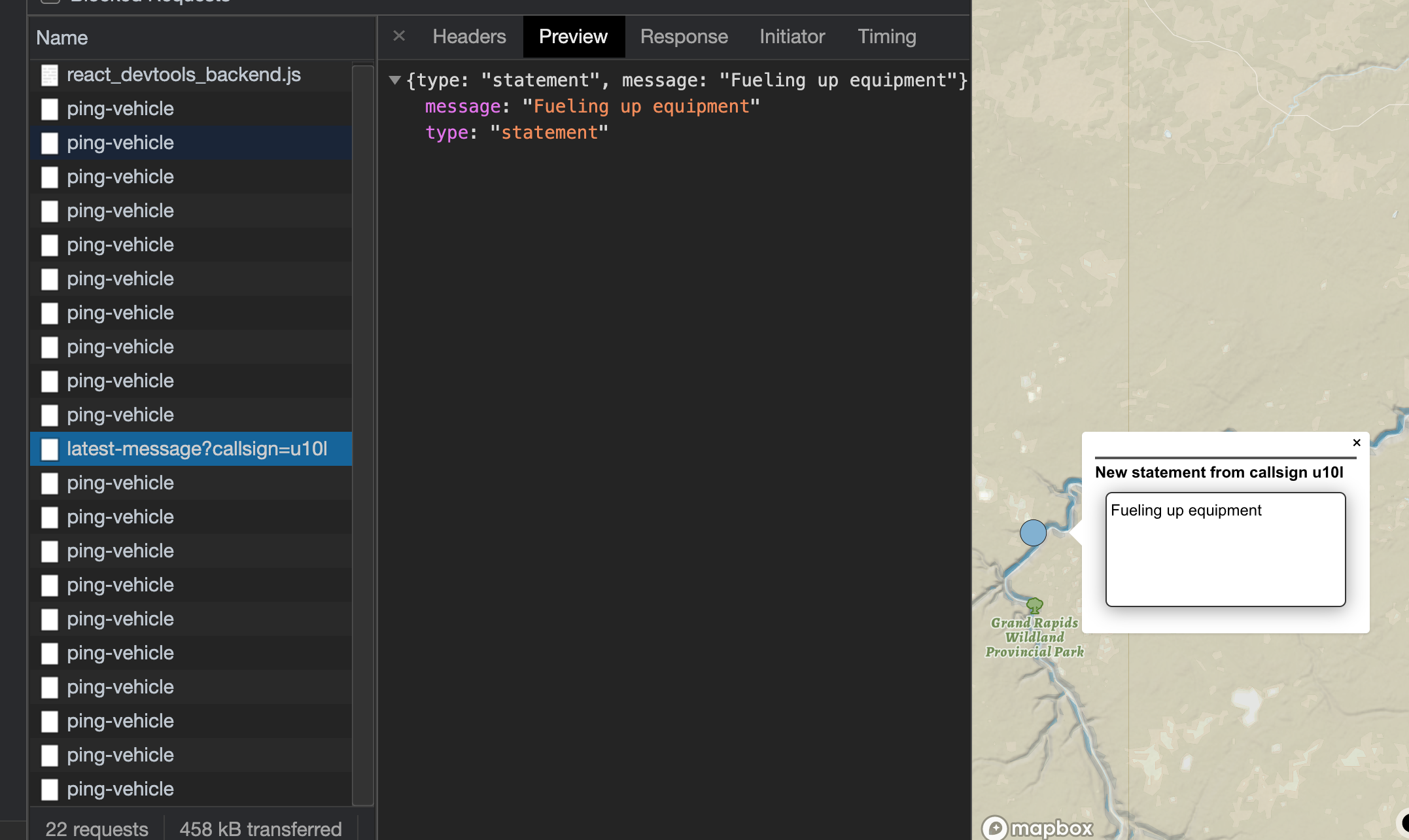Close the map popup with X
The image size is (1409, 840).
(x=1356, y=443)
